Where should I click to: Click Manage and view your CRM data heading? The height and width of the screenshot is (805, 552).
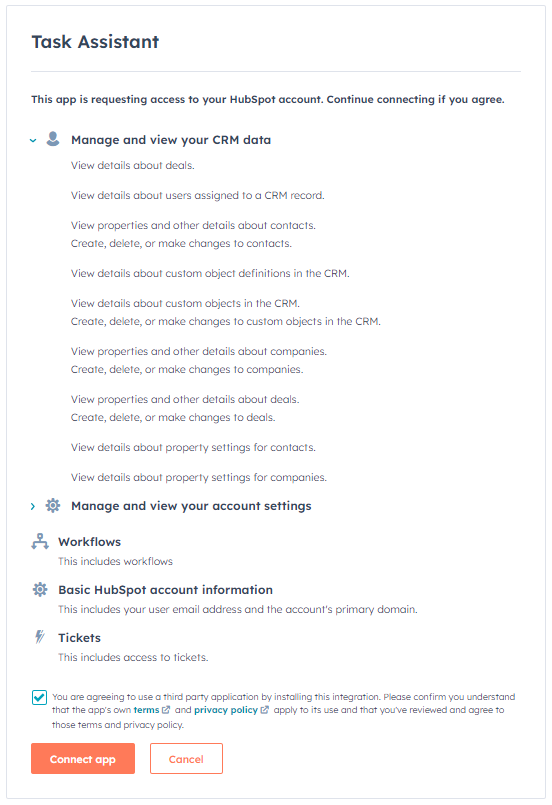tap(171, 140)
